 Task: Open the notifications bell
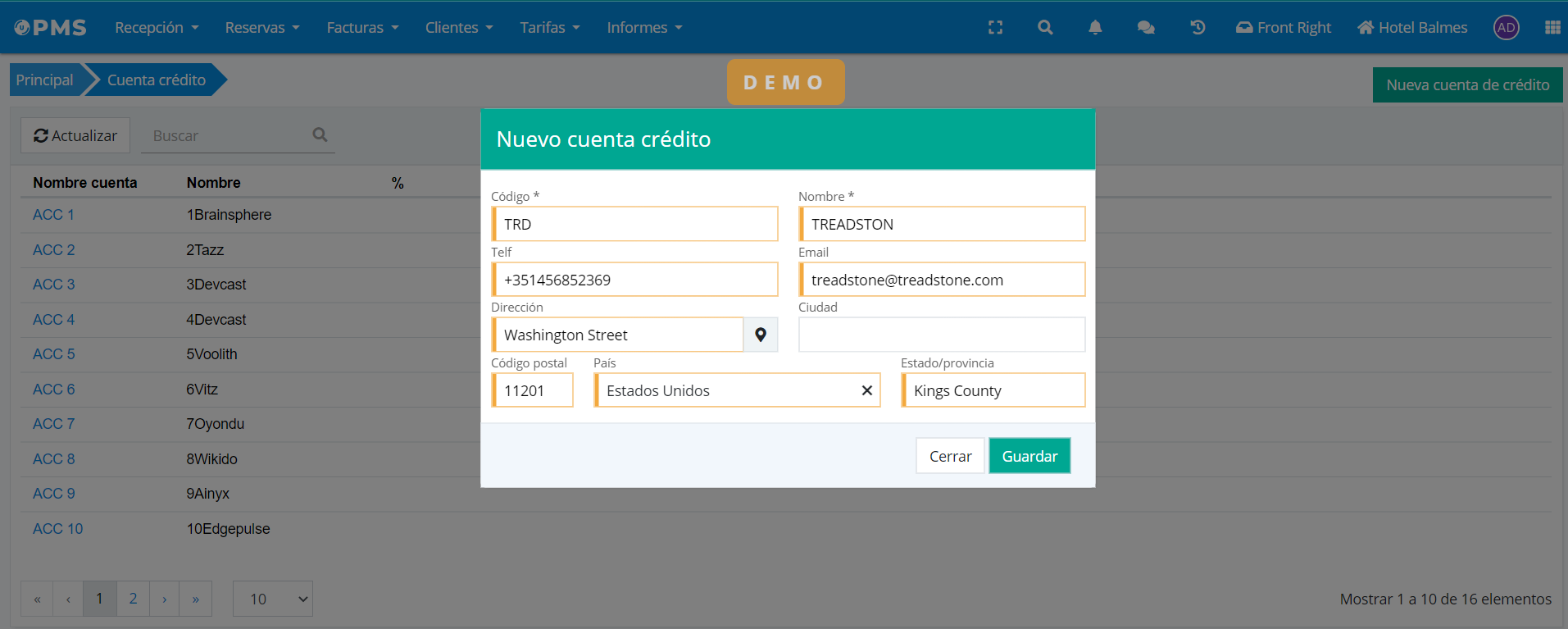pyautogui.click(x=1095, y=28)
